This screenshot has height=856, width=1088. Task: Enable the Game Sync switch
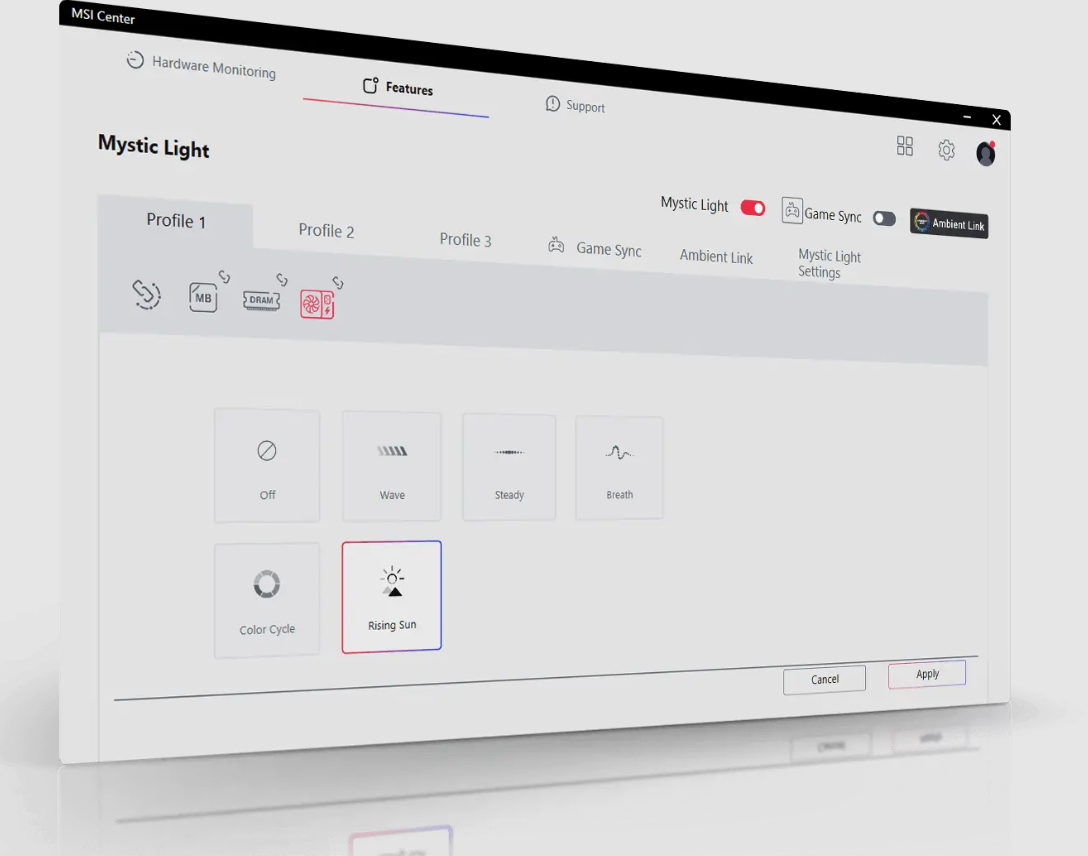coord(884,219)
